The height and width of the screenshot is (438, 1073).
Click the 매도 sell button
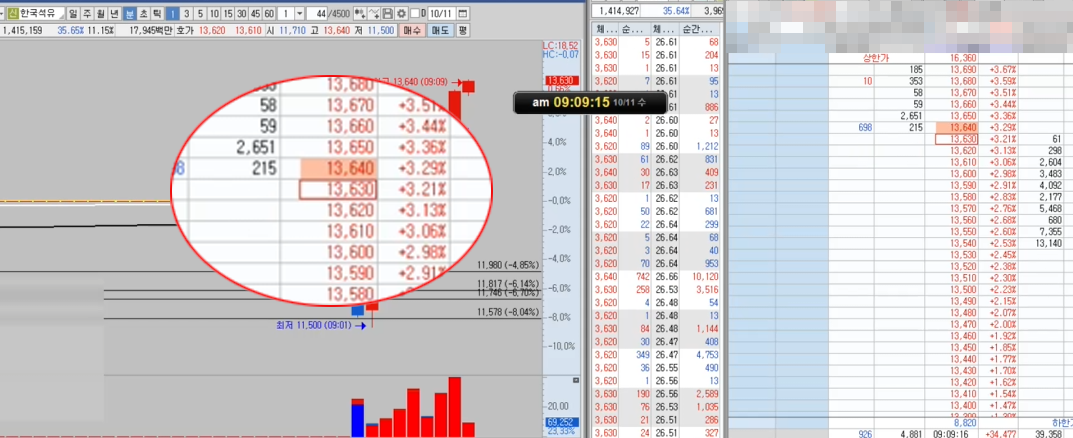(440, 30)
